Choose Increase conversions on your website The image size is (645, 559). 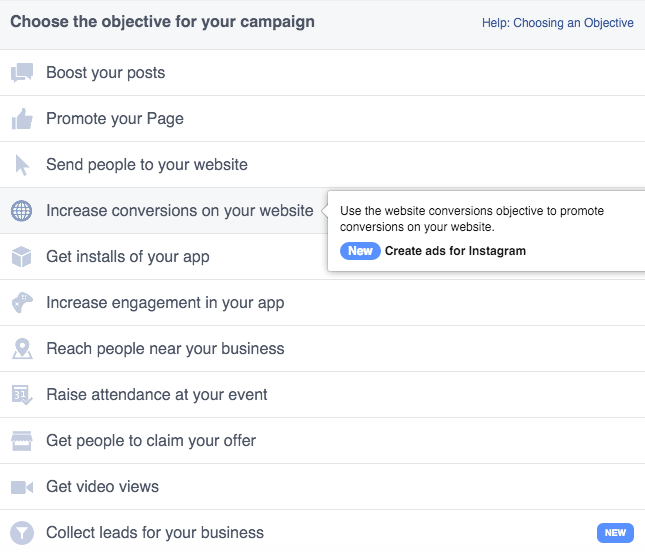pyautogui.click(x=180, y=211)
